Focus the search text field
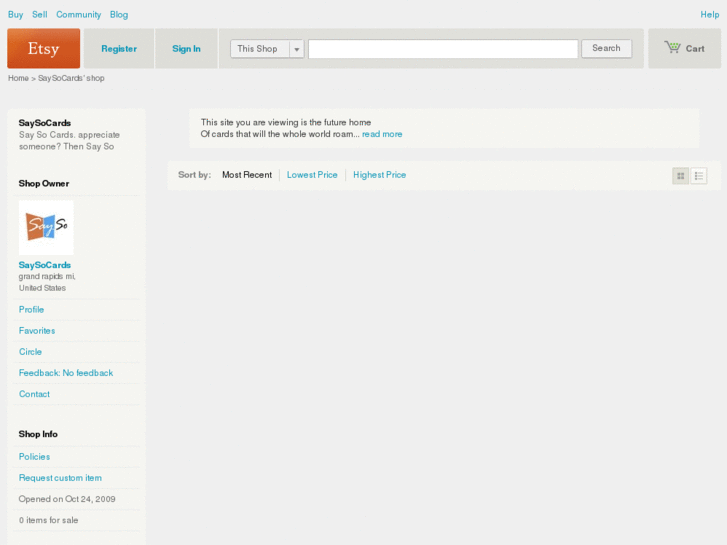This screenshot has width=727, height=545. [443, 49]
